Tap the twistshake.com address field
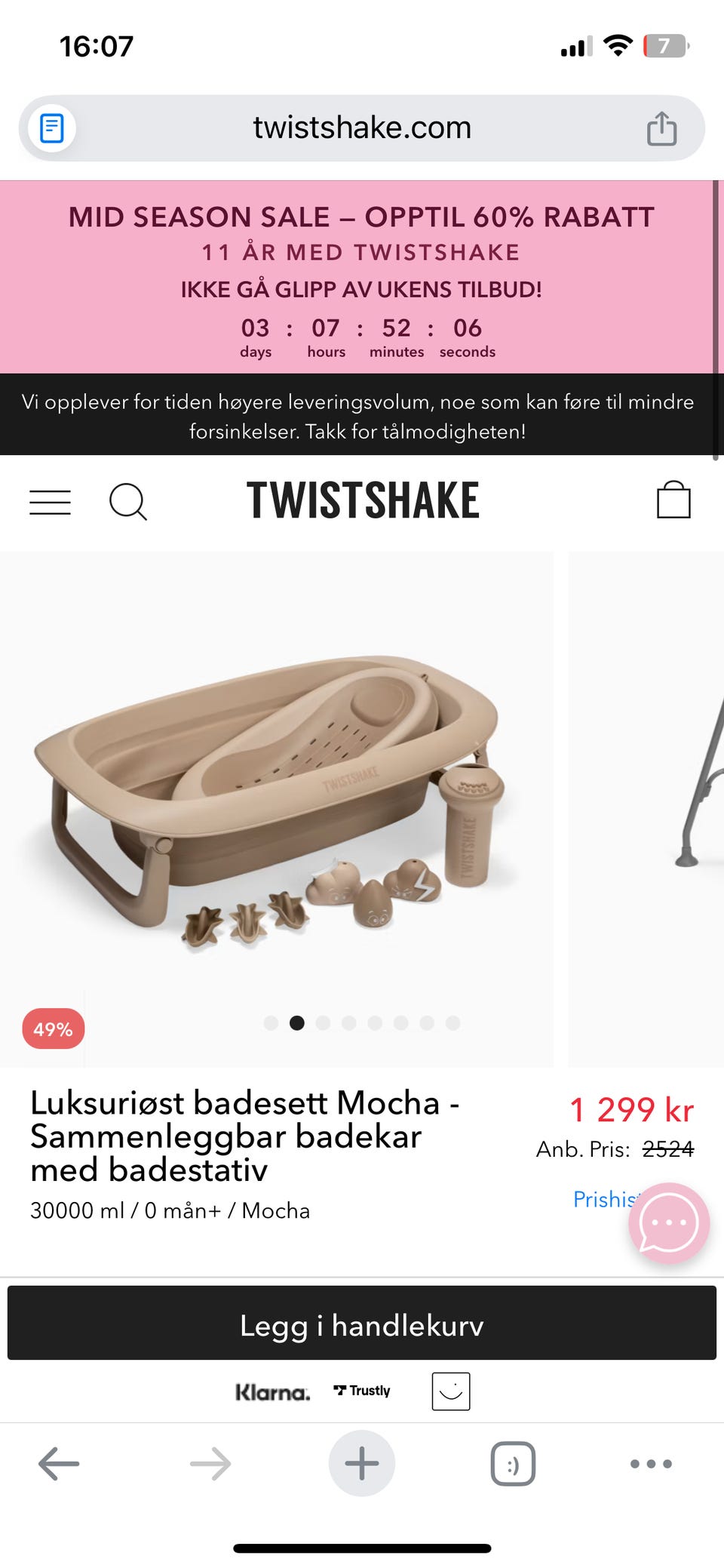The image size is (724, 1568). (362, 128)
